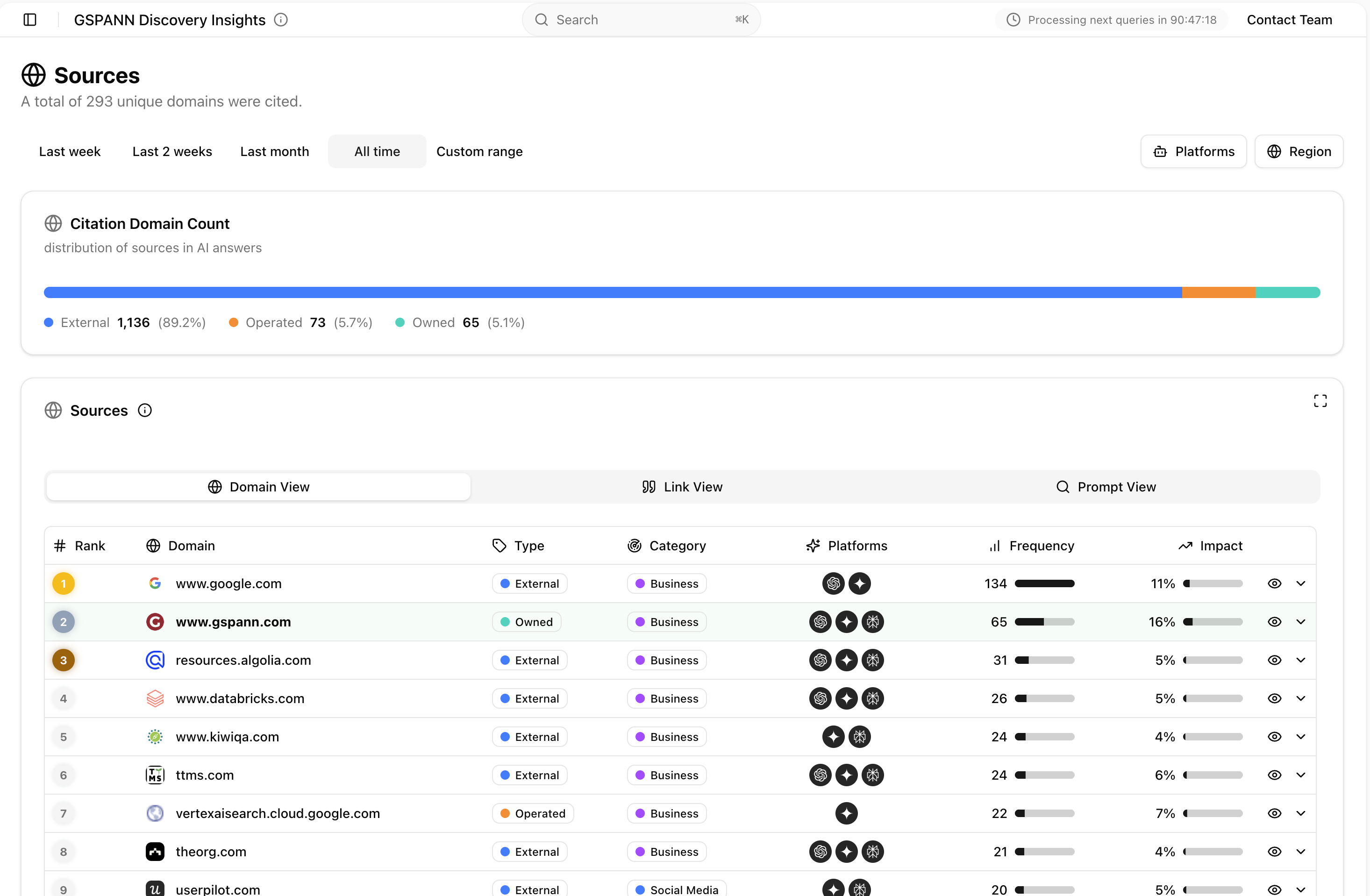Image resolution: width=1370 pixels, height=896 pixels.
Task: Click the Owned type badge for www.gspann.com
Action: [526, 621]
